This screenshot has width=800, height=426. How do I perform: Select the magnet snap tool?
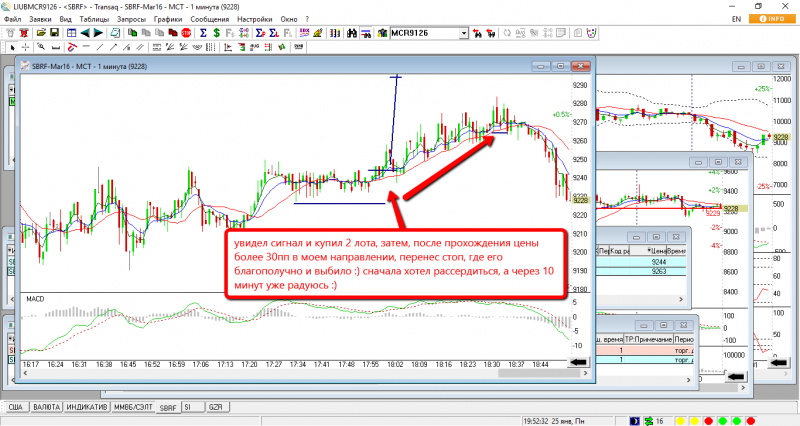[72, 47]
